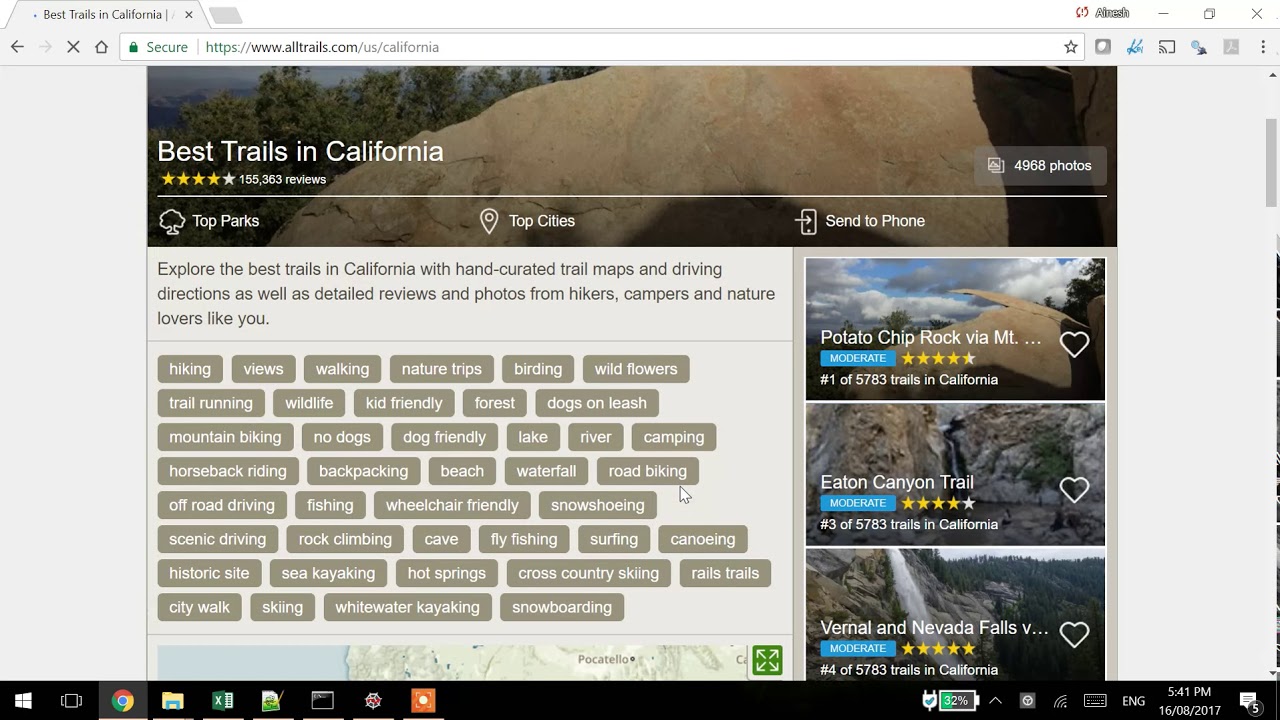Screen dimensions: 1280x720
Task: Select the Best Trails in California tab
Action: coord(104,15)
